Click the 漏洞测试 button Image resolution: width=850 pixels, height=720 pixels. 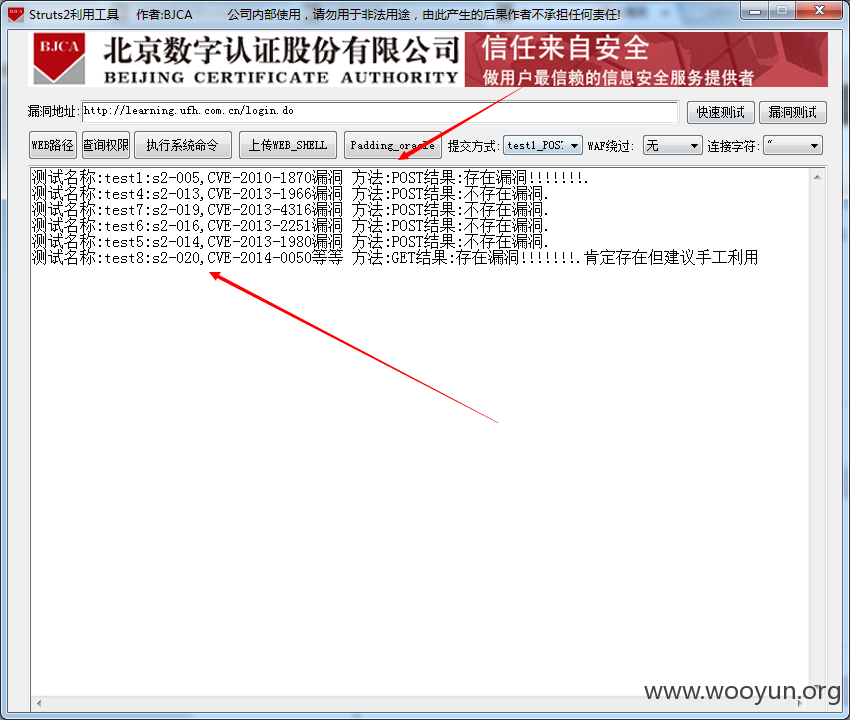pyautogui.click(x=793, y=112)
